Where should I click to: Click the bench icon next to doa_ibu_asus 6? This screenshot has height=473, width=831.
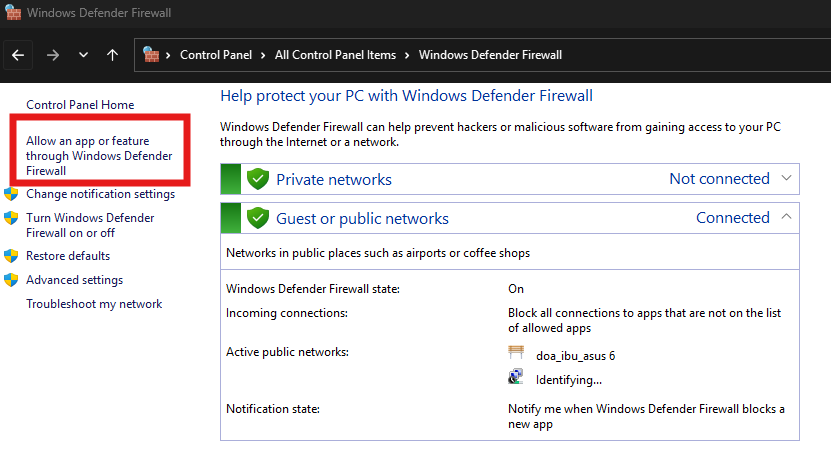516,353
